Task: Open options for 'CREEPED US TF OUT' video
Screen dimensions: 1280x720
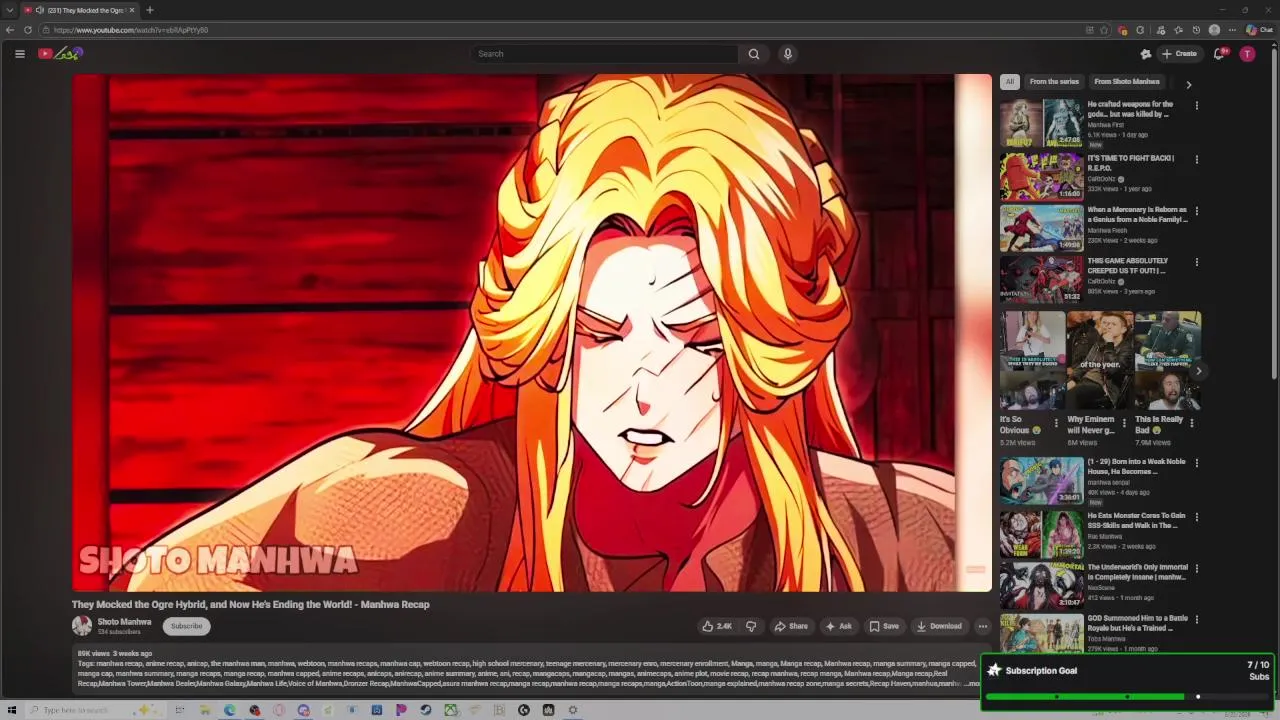Action: click(1196, 262)
